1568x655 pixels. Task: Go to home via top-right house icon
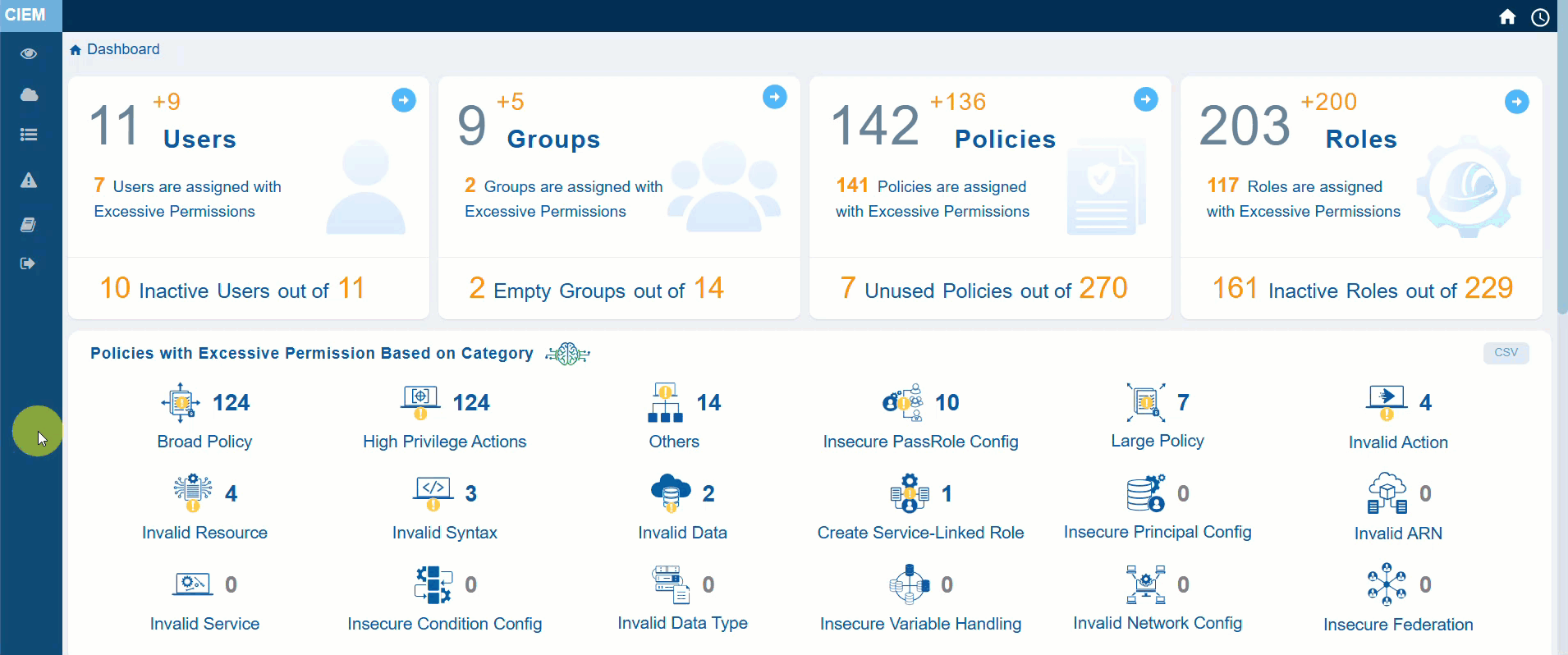click(x=1507, y=17)
